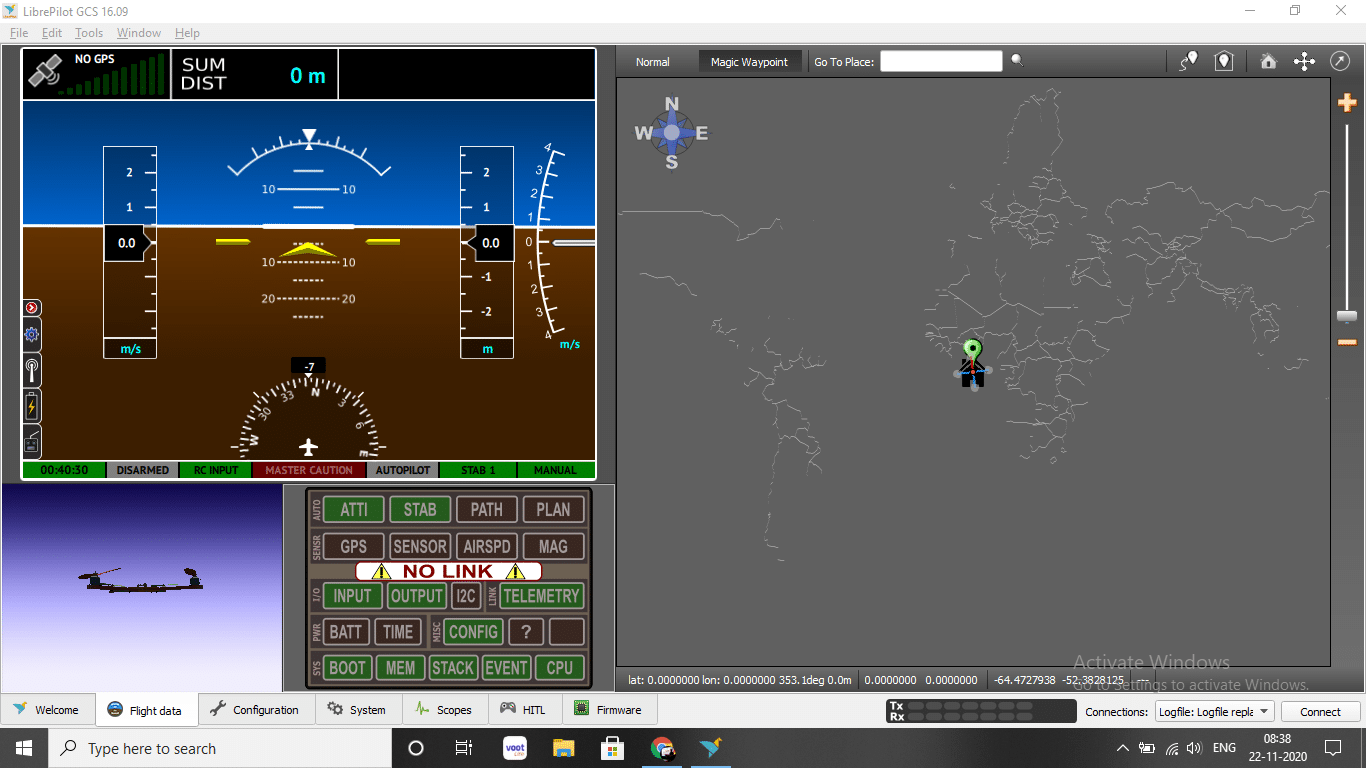Screen dimensions: 1366x768
Task: Show hidden system tray icons
Action: [x=1122, y=748]
